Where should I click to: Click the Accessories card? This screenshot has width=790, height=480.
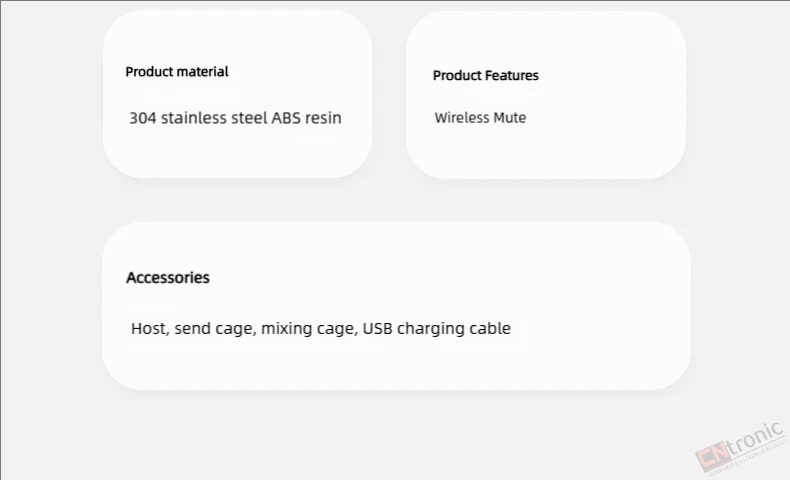click(x=396, y=306)
